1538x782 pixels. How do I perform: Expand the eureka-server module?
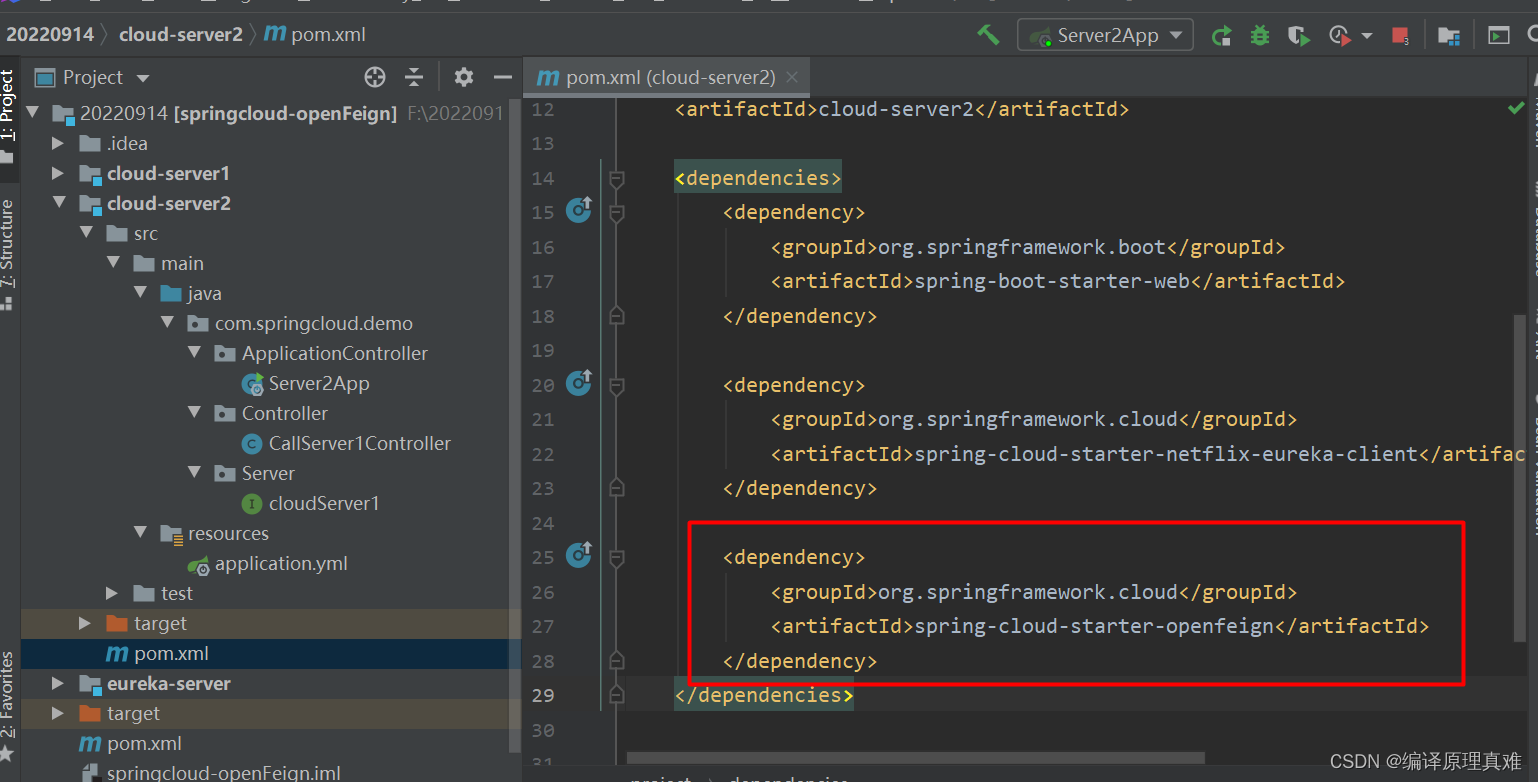click(58, 683)
